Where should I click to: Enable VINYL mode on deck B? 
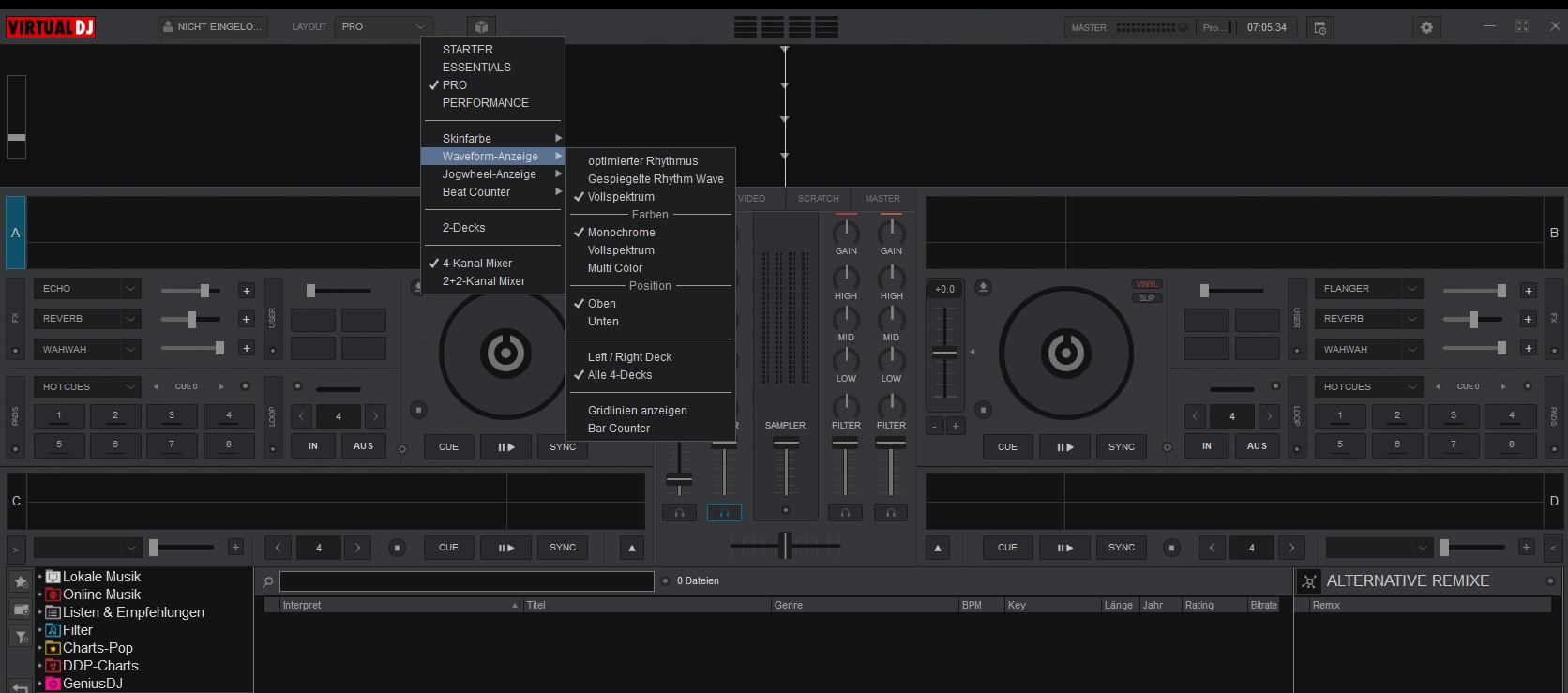point(1147,284)
